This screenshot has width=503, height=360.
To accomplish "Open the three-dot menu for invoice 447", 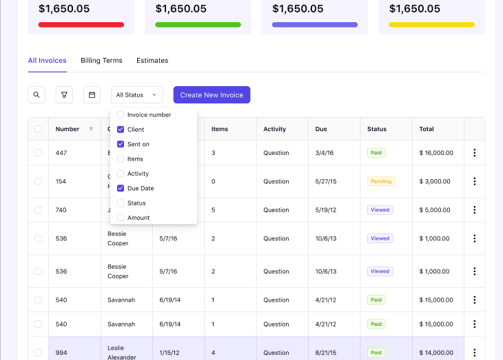I will coord(474,153).
